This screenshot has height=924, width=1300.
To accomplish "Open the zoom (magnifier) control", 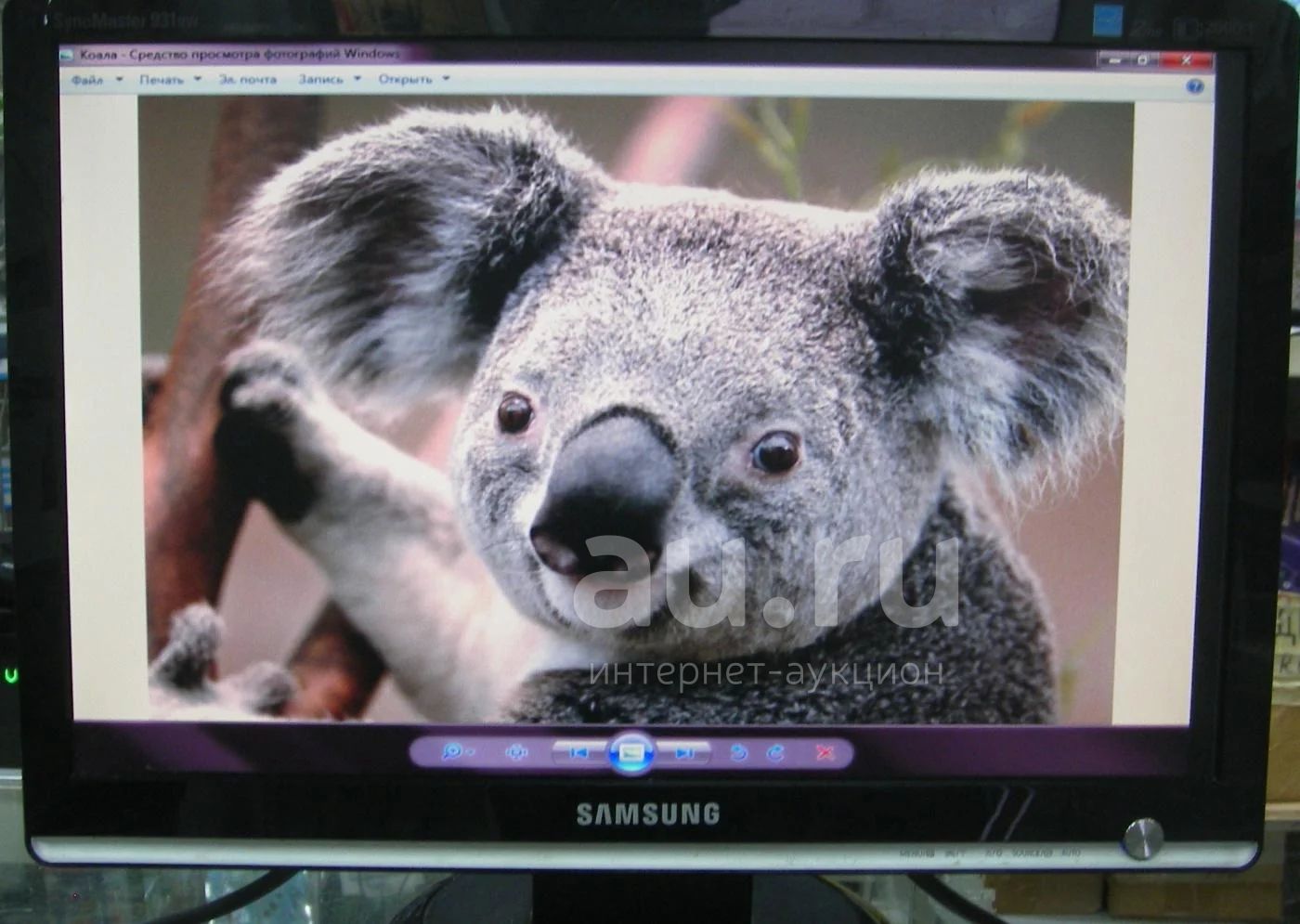I will tap(455, 751).
